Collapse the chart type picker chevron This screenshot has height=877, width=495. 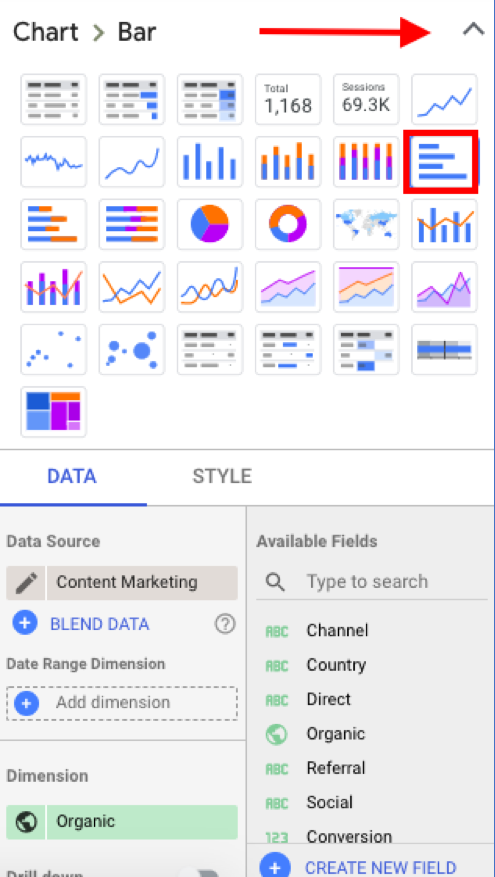[474, 30]
